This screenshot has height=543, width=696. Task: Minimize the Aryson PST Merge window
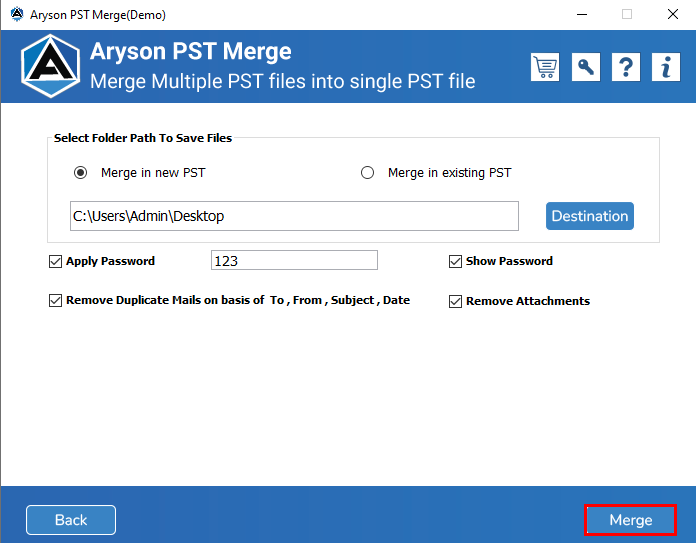(x=582, y=14)
